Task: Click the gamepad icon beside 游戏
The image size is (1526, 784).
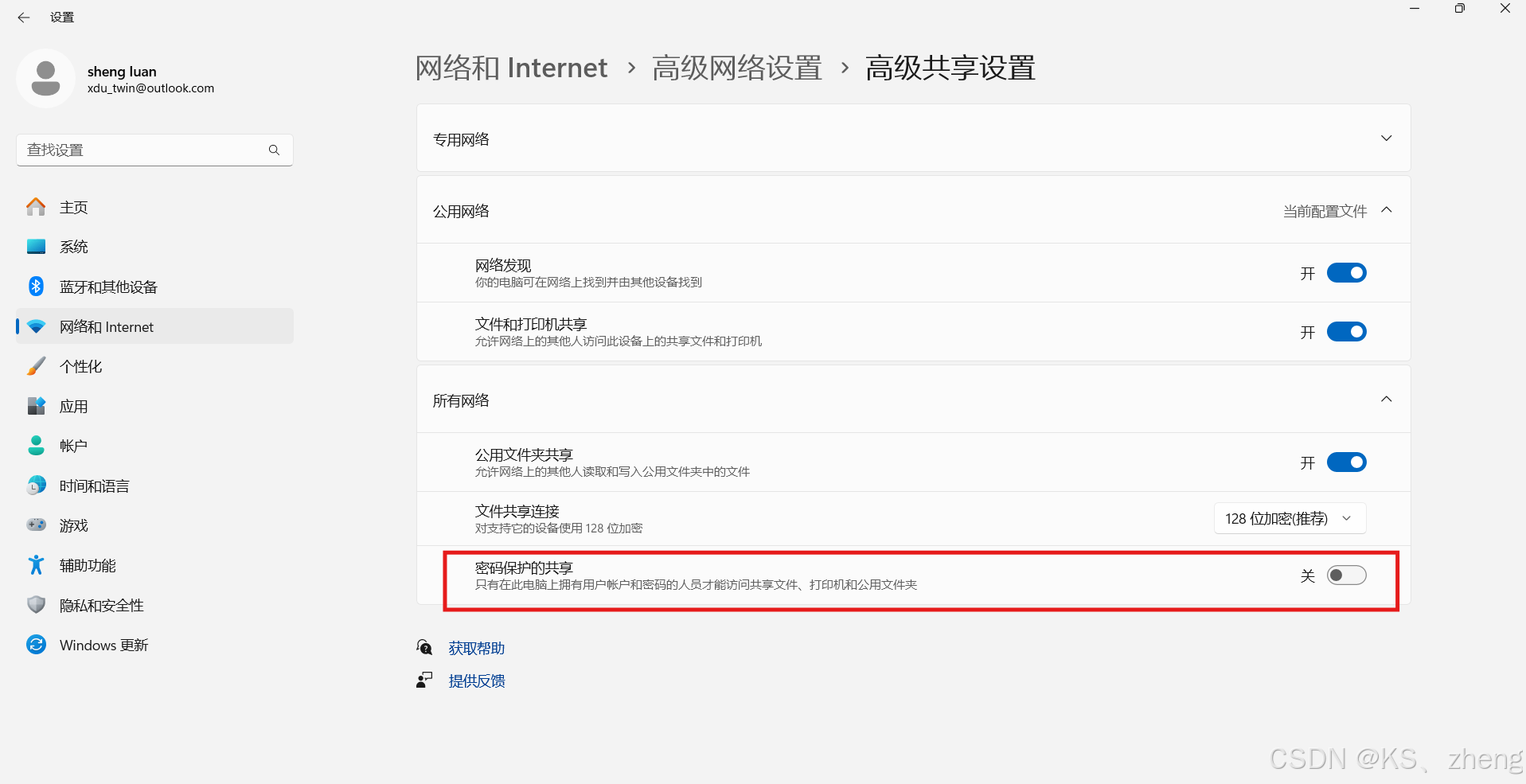Action: [36, 525]
